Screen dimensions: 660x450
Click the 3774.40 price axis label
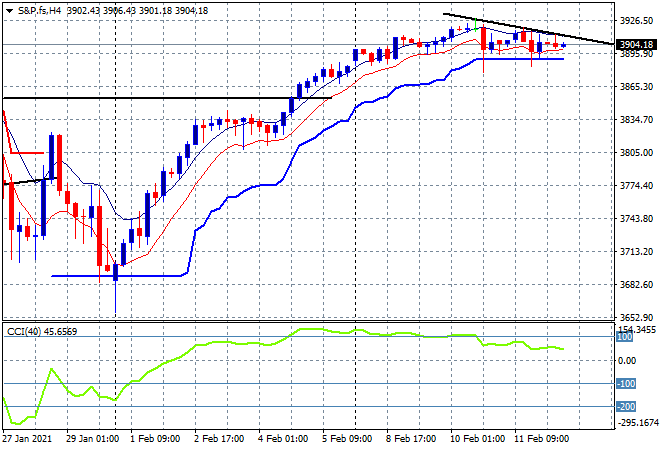coord(636,186)
